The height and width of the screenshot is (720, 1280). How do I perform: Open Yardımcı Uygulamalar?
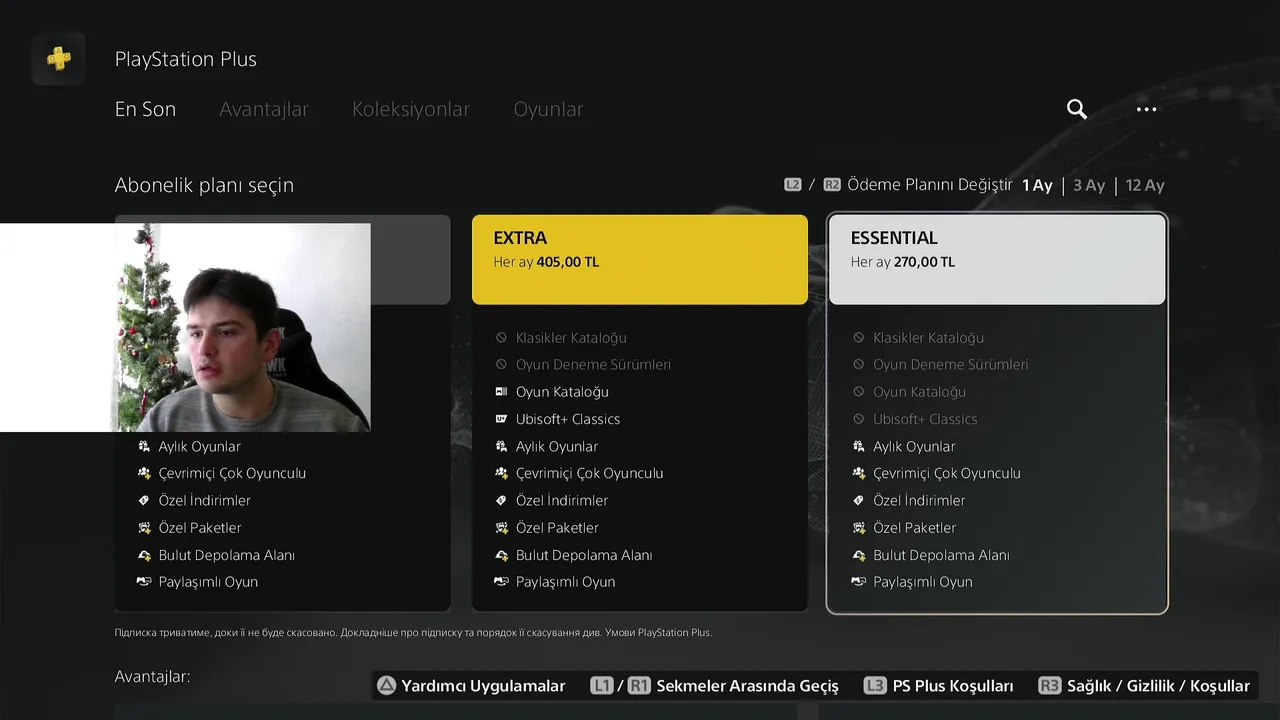click(x=483, y=686)
